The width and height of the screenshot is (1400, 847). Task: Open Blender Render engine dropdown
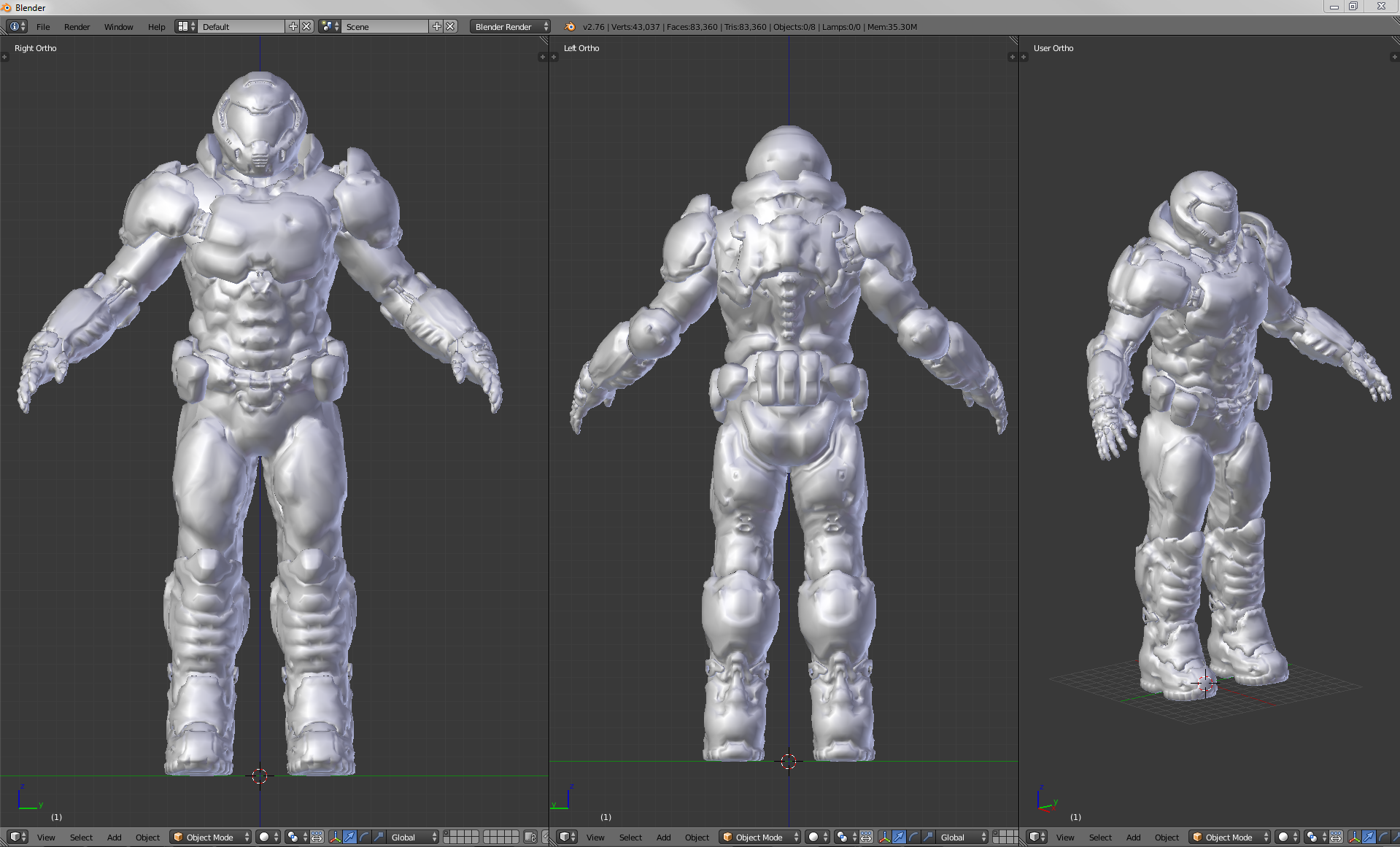[x=510, y=26]
